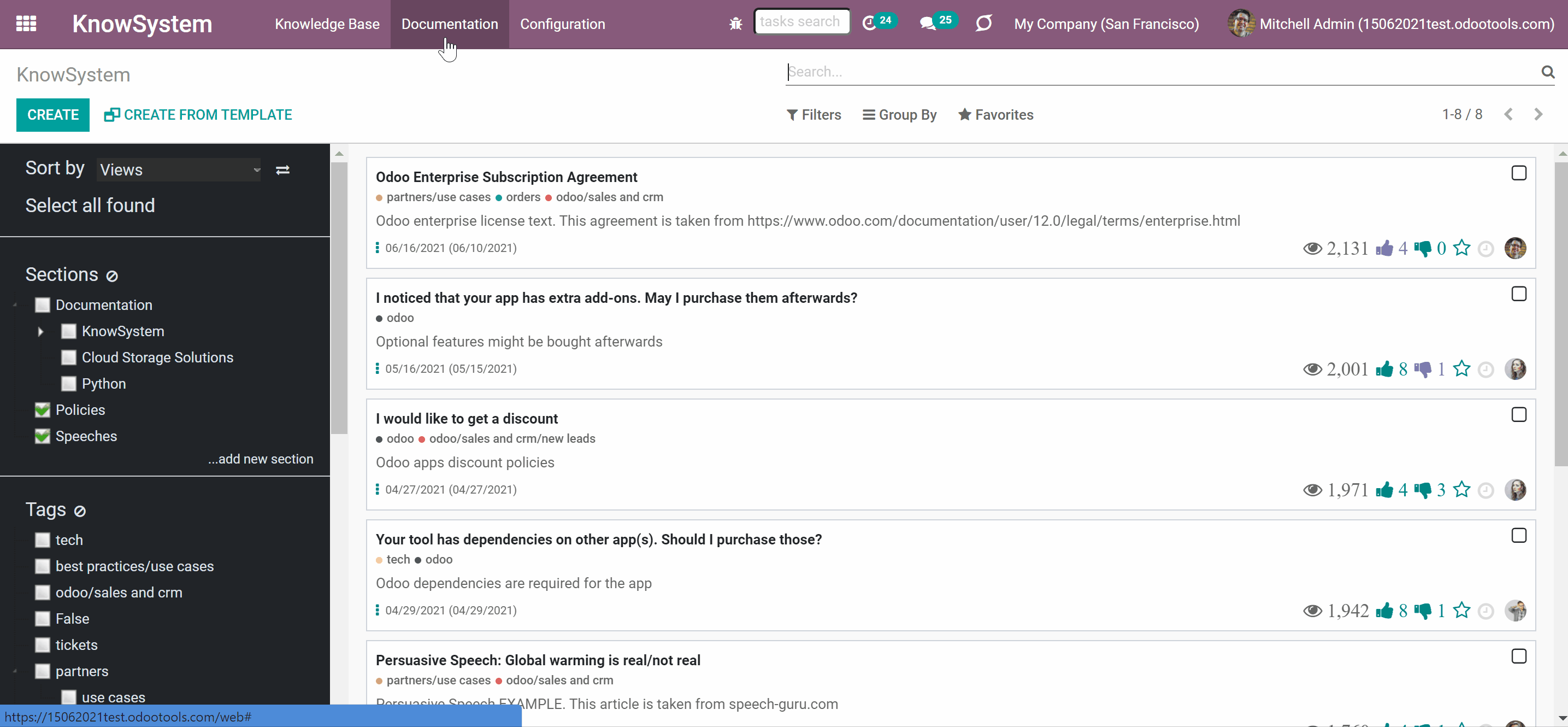Select the 'I would like to get a discount' checkbox
Screen dimensions: 1568x727
click(1519, 415)
